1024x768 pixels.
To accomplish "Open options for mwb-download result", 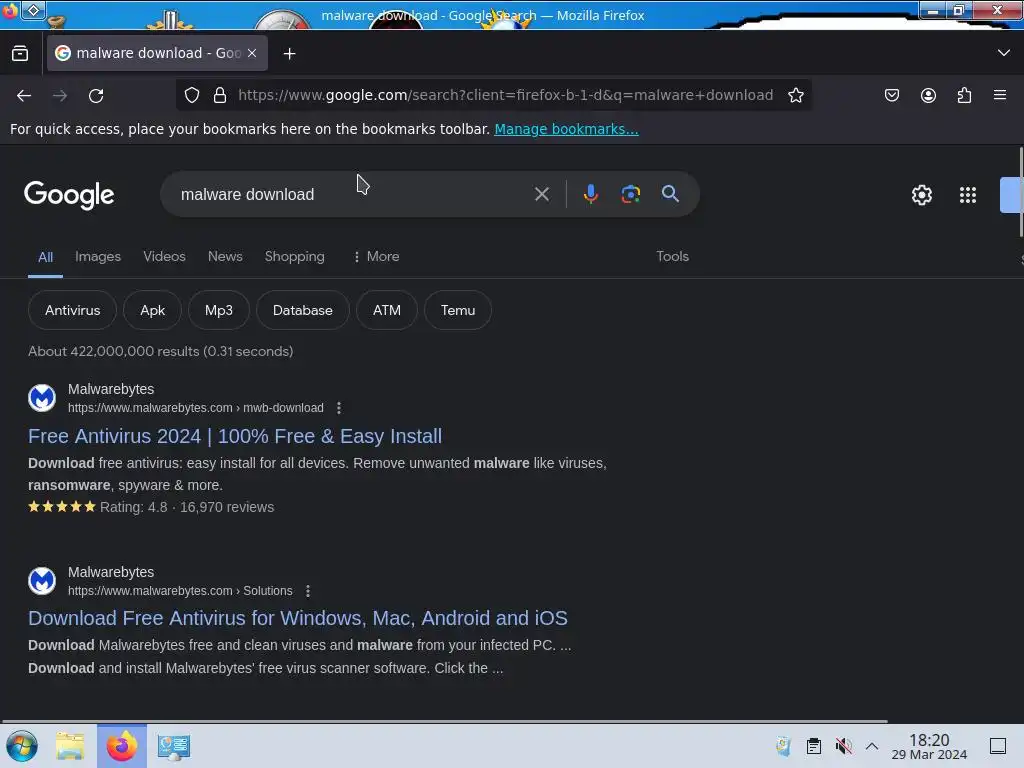I will point(338,408).
